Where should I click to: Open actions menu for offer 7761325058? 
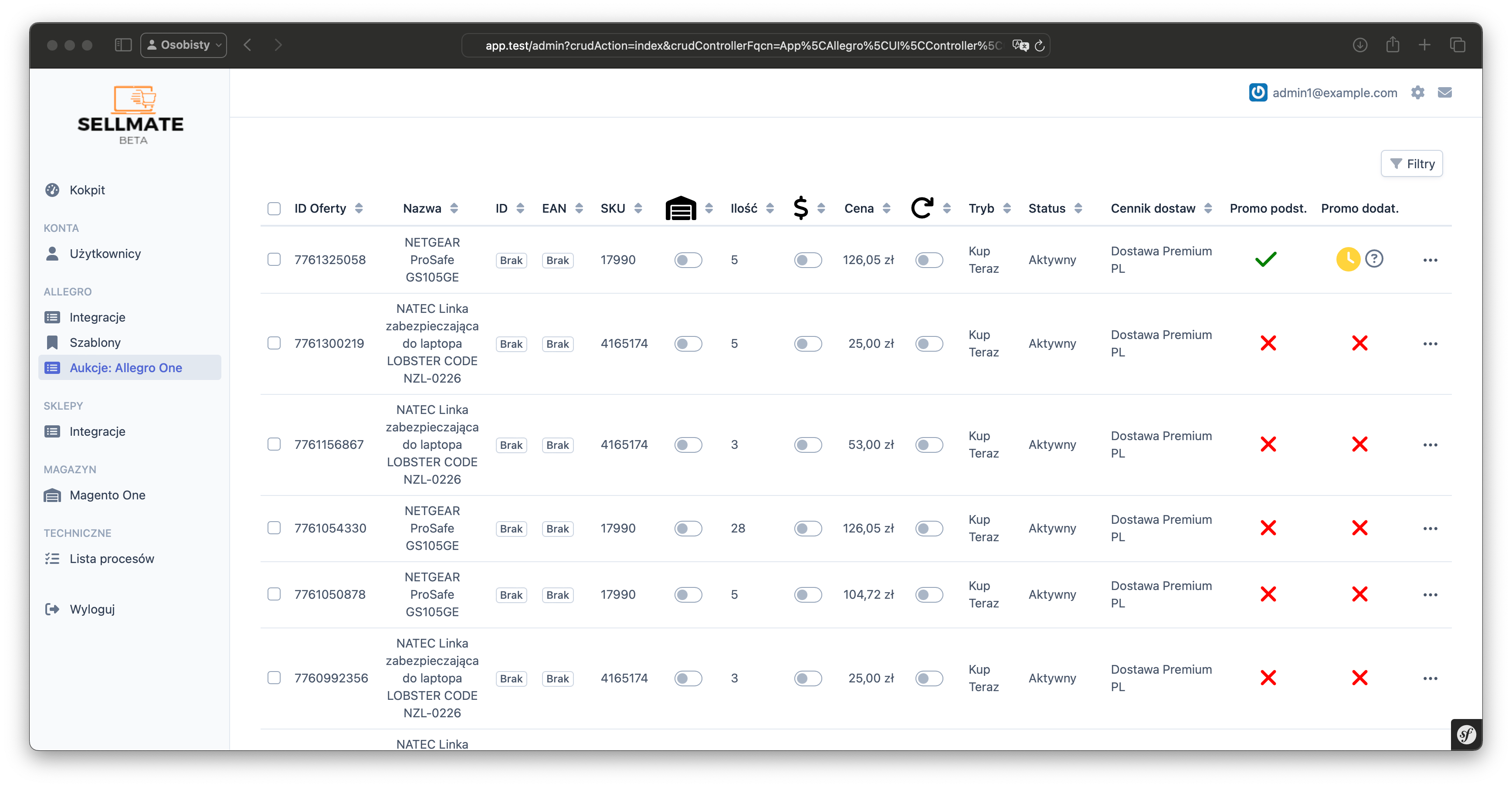click(x=1430, y=260)
